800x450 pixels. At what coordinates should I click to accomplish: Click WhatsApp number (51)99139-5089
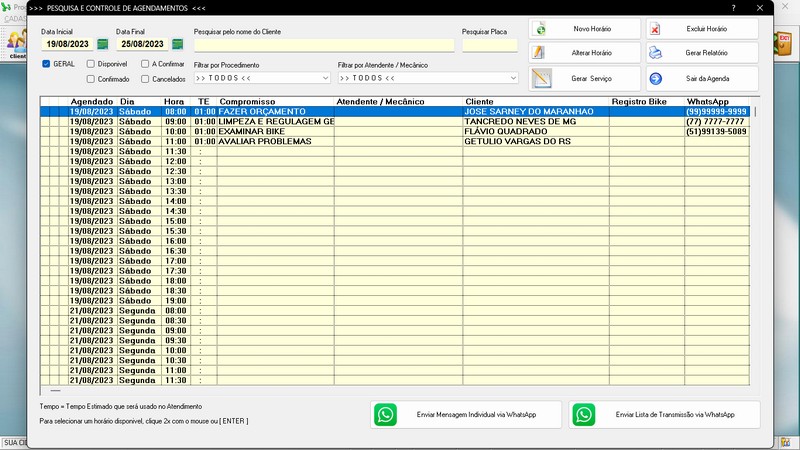pyautogui.click(x=716, y=131)
